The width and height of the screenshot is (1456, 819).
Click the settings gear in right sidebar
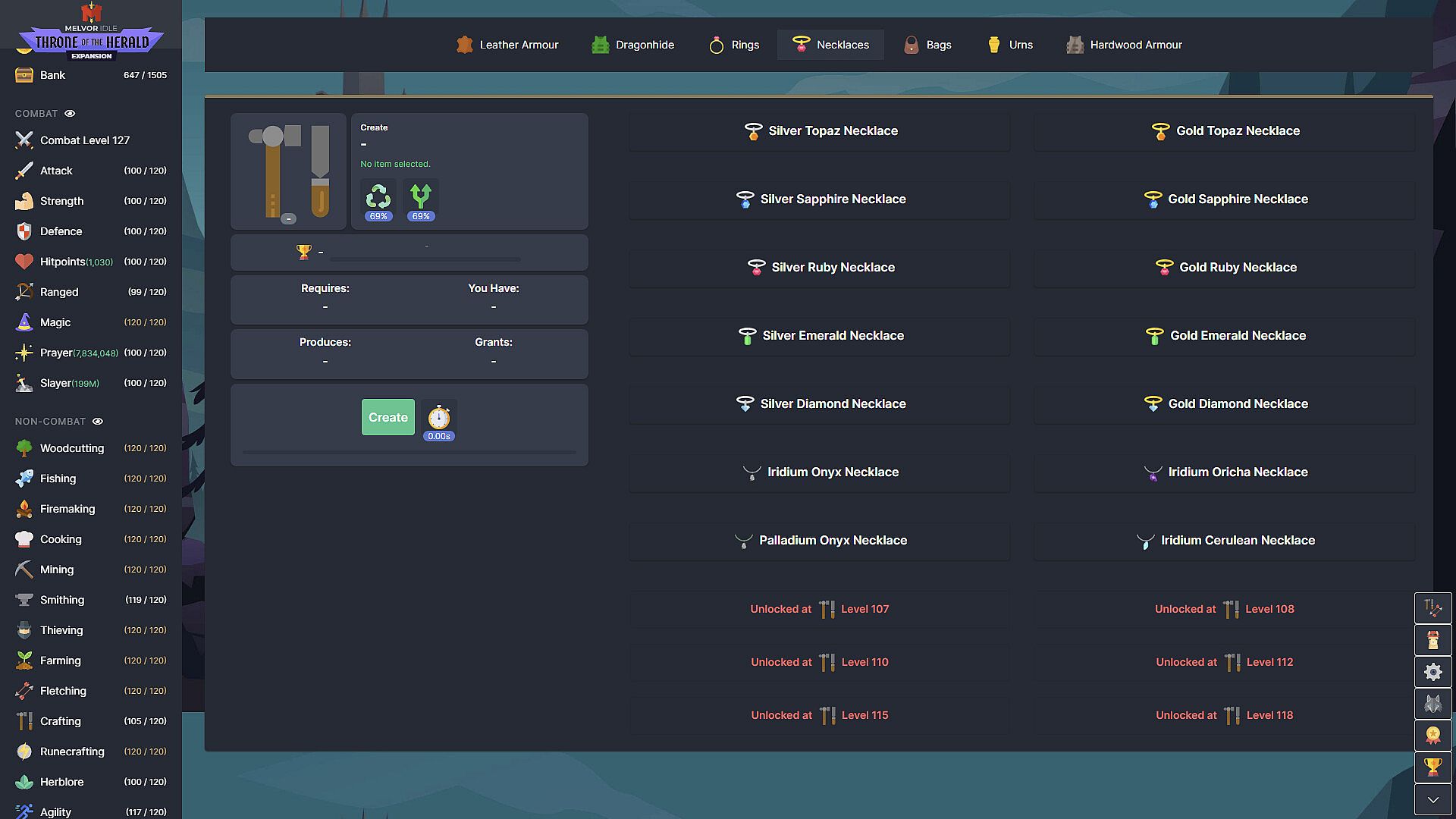point(1432,672)
